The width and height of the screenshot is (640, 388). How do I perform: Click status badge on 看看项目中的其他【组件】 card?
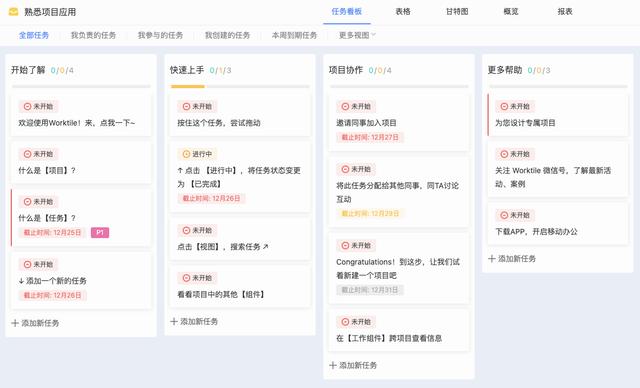[x=197, y=278]
